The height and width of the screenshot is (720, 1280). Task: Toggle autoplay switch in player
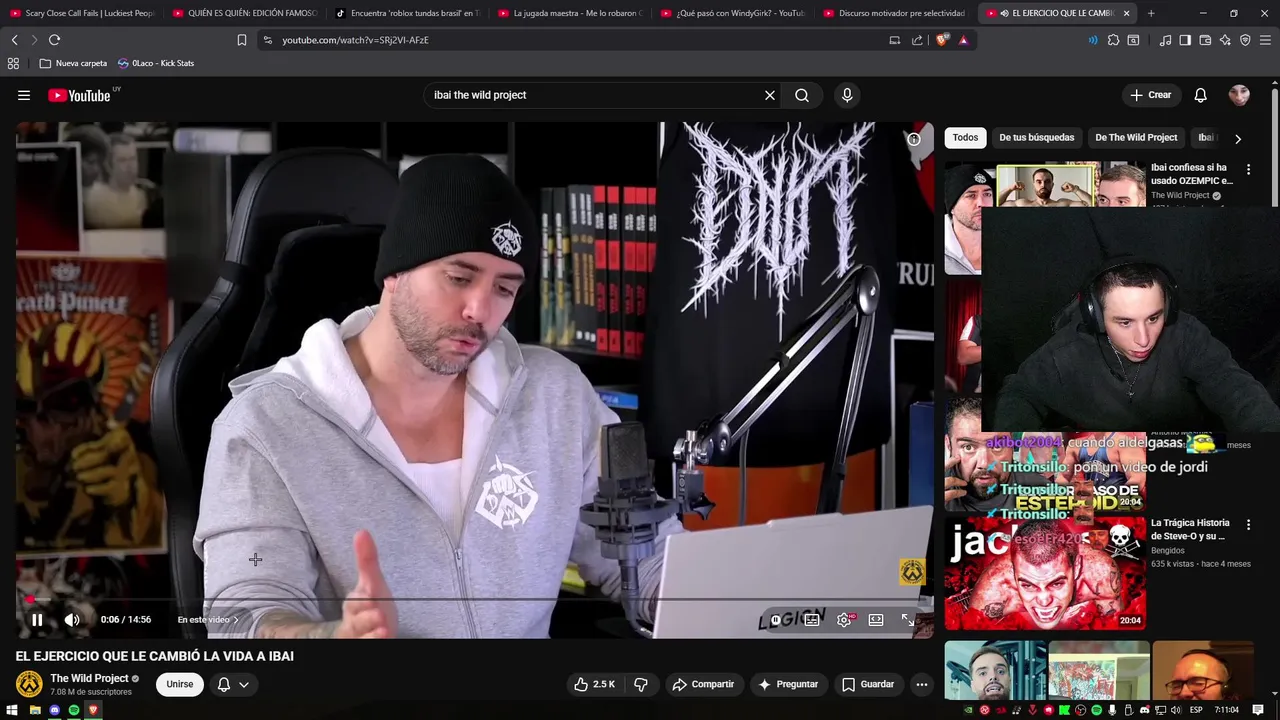(776, 620)
